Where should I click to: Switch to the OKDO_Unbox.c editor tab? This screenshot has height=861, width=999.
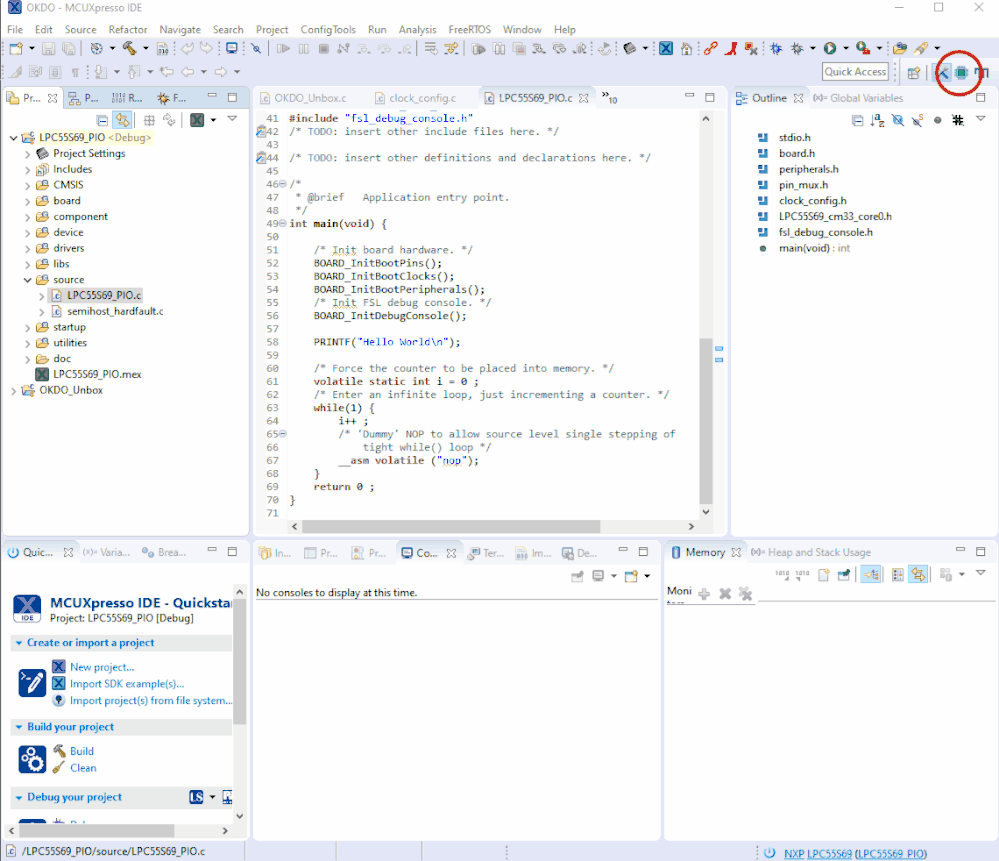tap(303, 98)
